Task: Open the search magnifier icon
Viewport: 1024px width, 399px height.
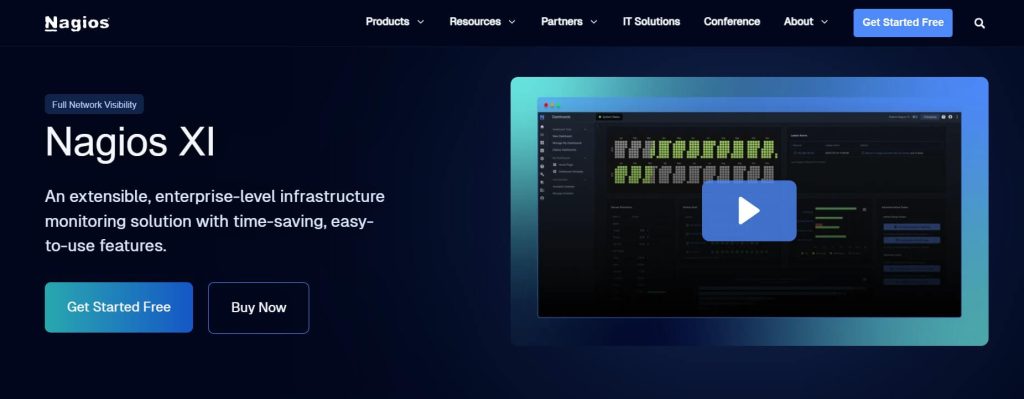Action: click(979, 23)
